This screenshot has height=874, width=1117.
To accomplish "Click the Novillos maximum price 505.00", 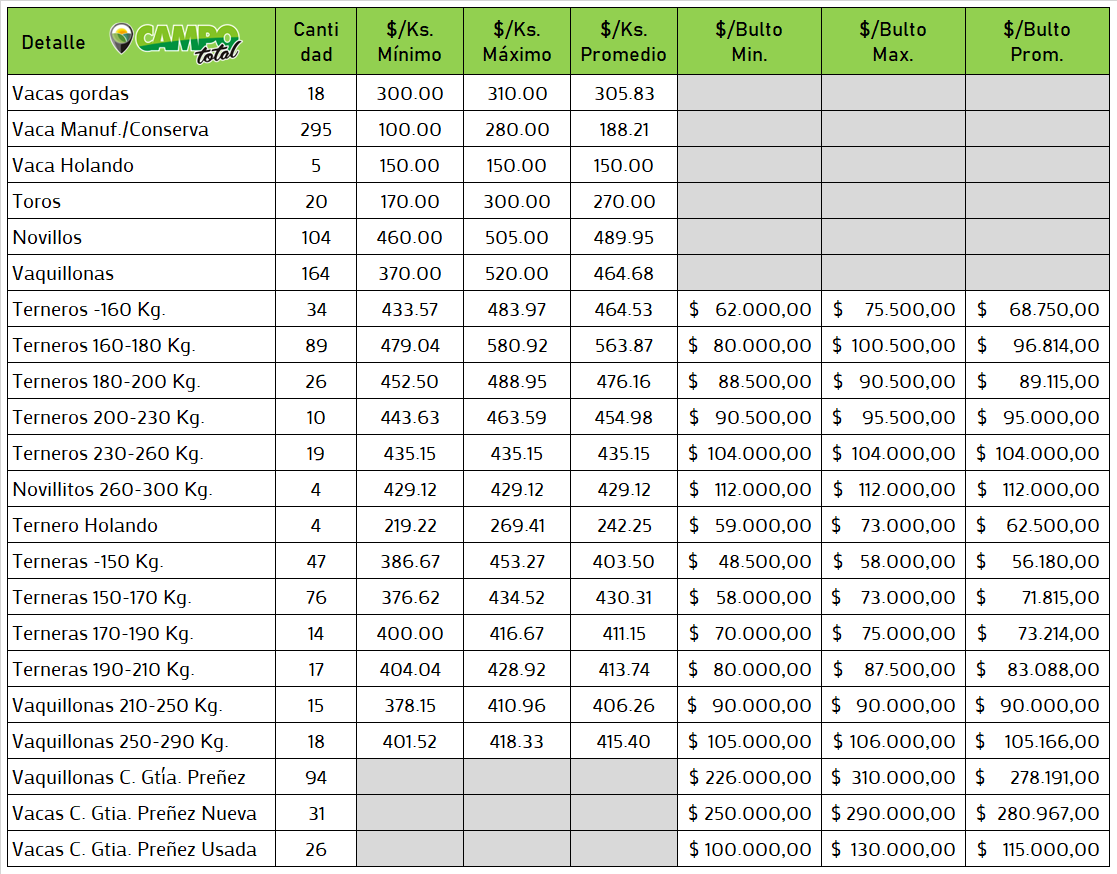I will [x=517, y=238].
